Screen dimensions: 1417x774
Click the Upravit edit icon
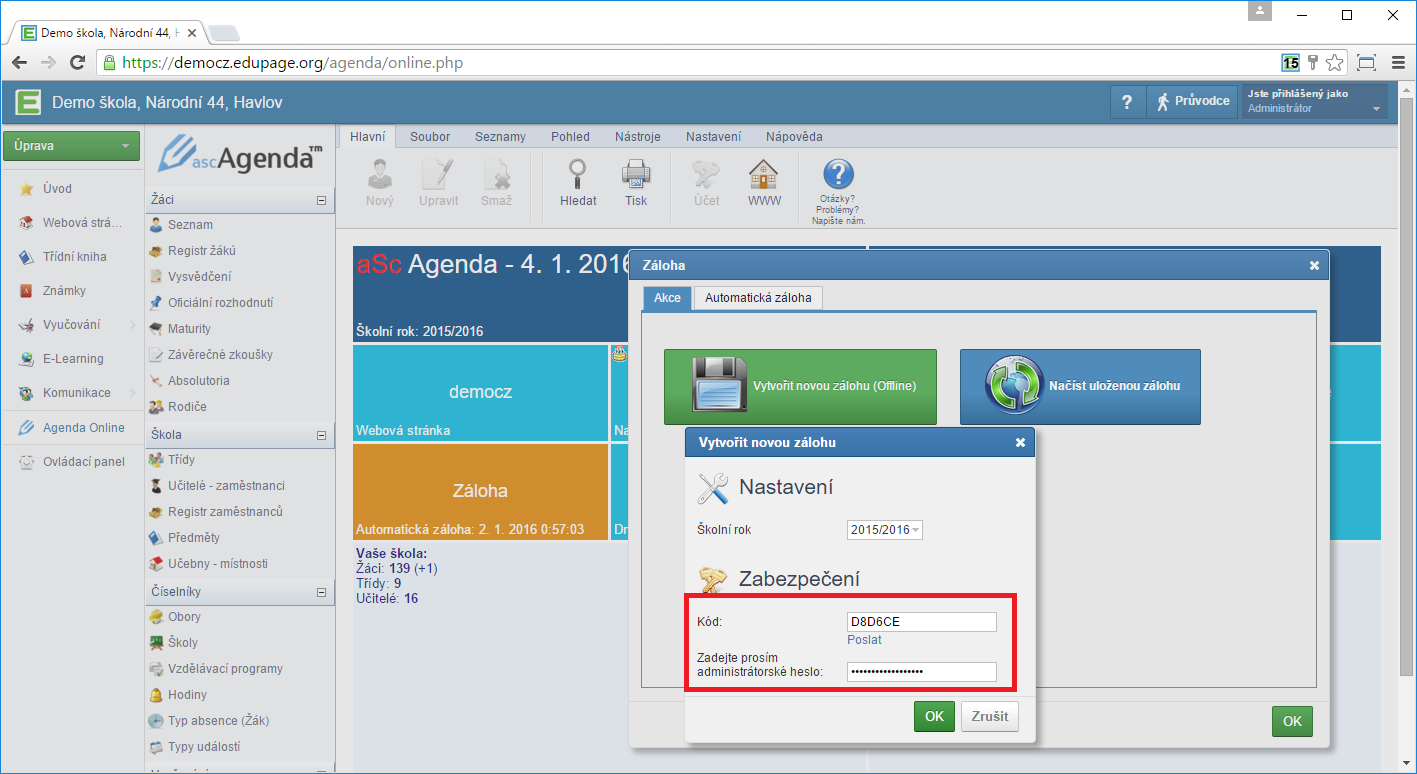point(438,174)
